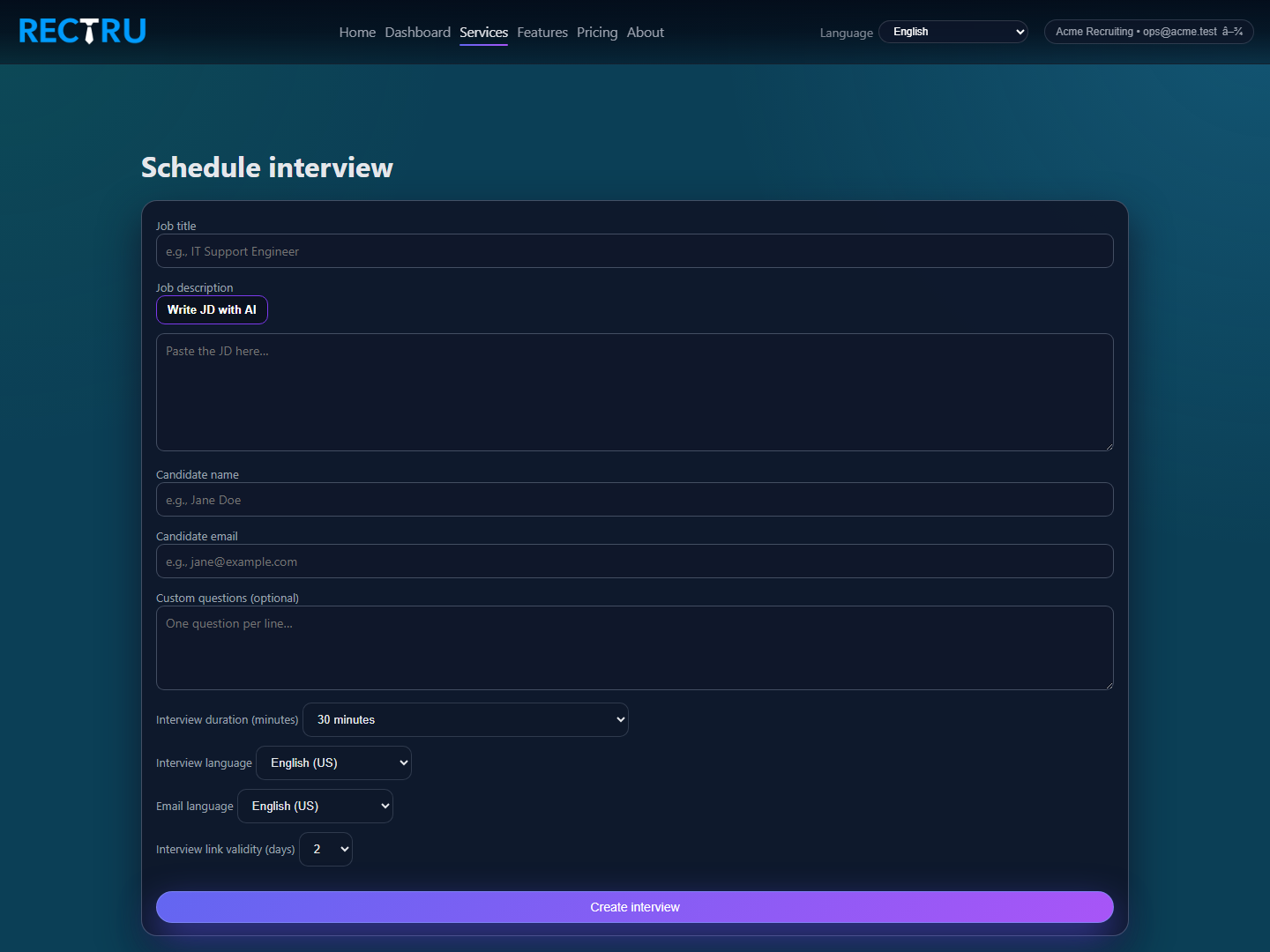Visit the About page
Screen dimensions: 1270x952
[x=645, y=32]
